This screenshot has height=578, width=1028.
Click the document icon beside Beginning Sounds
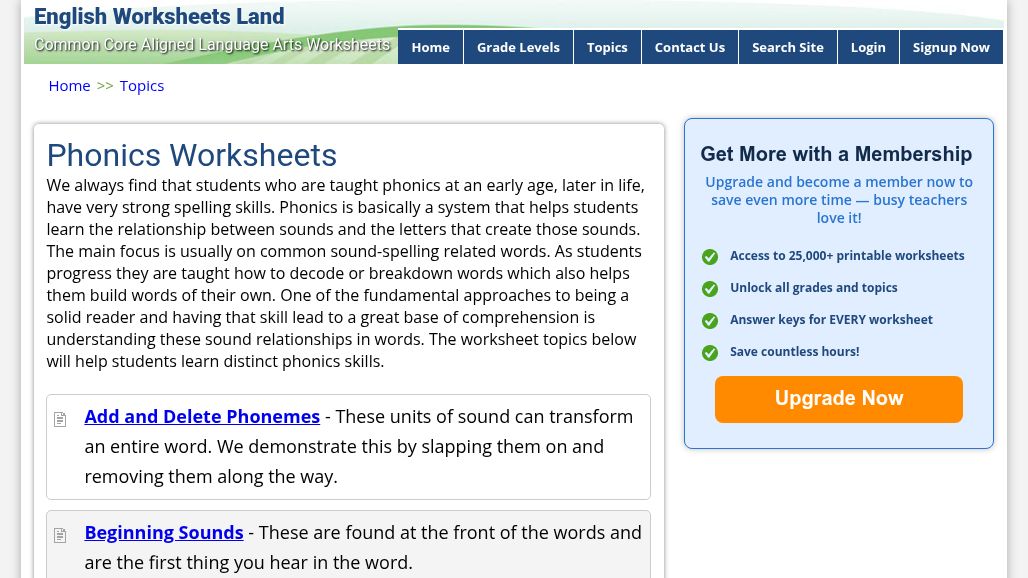pos(59,535)
